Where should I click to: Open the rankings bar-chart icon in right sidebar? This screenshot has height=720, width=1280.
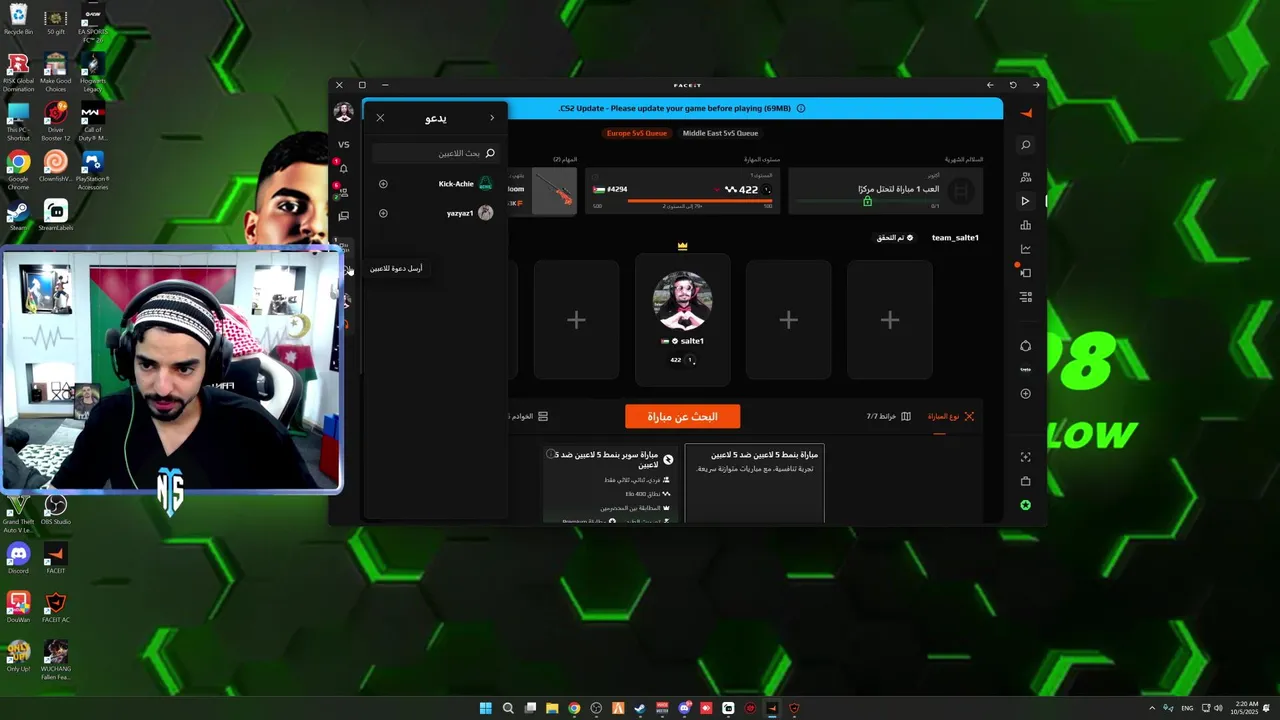pos(1025,225)
